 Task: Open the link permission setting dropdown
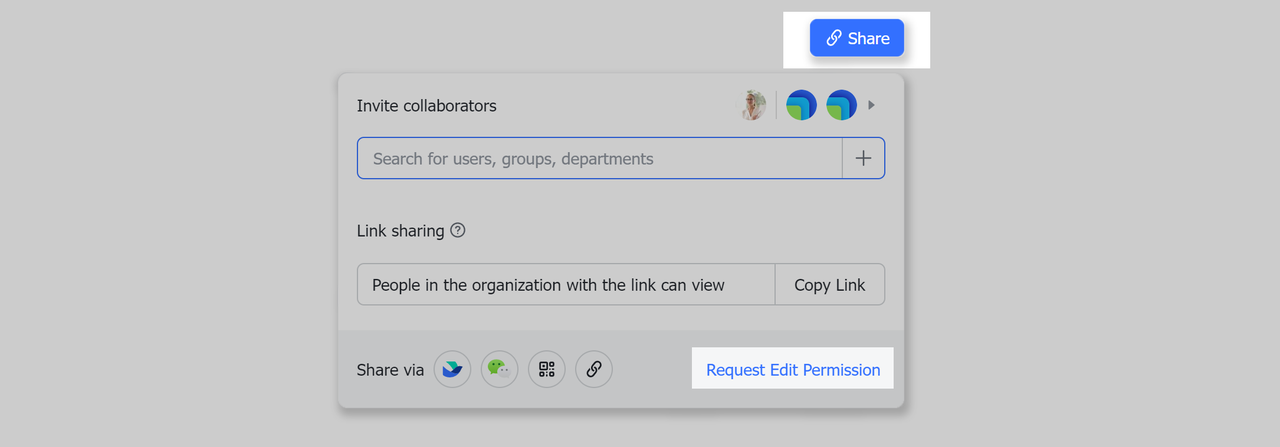566,285
